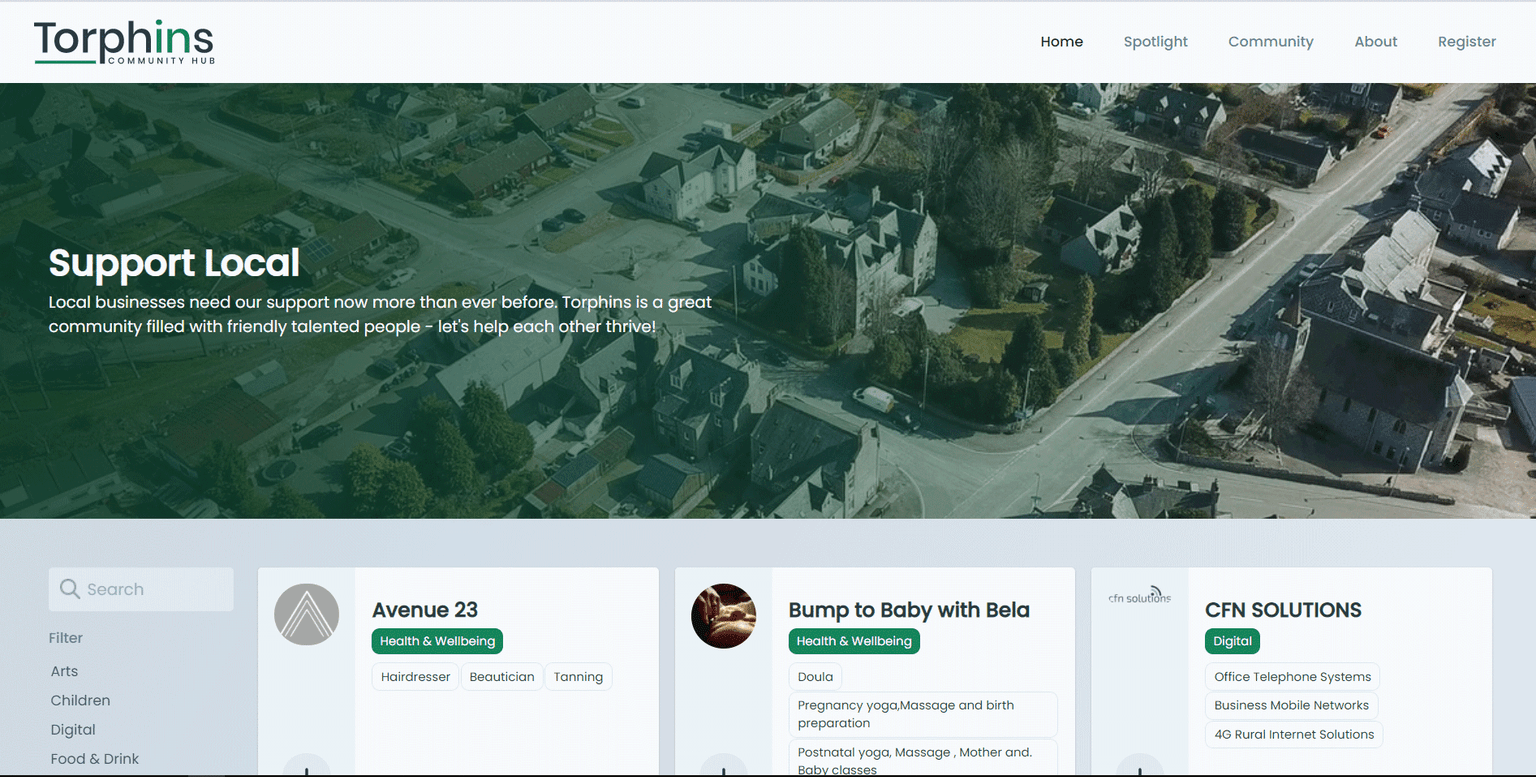The image size is (1536, 777).
Task: Expand the Avenue 23 card plus button
Action: tap(307, 768)
